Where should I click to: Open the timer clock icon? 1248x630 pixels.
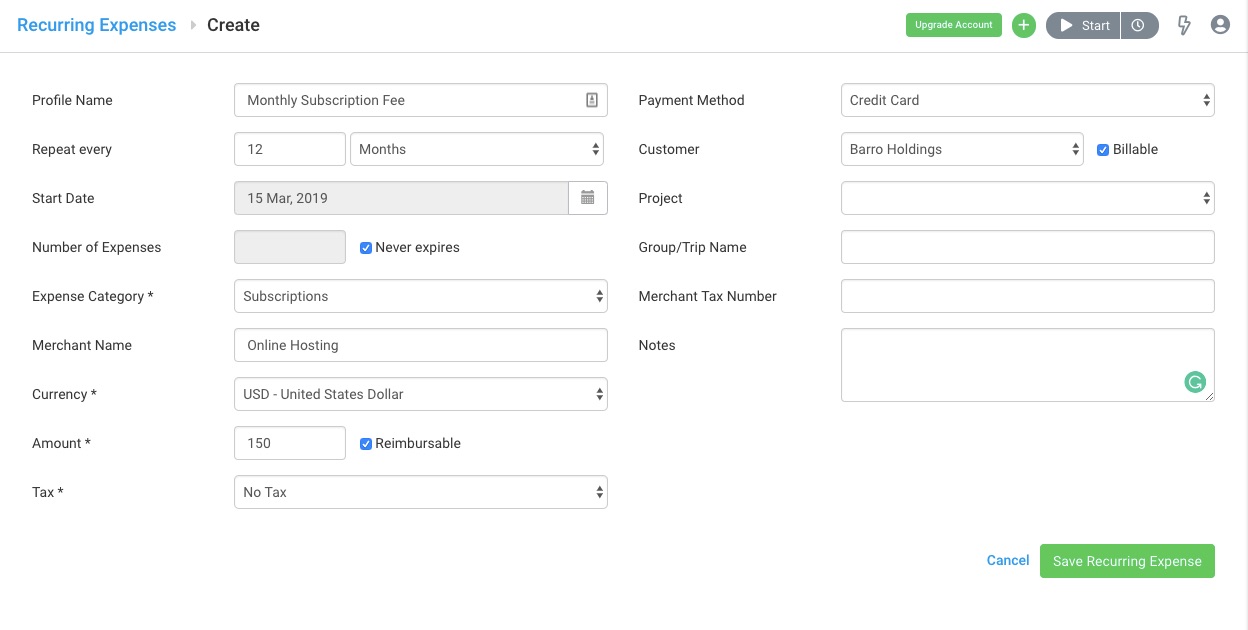(x=1138, y=25)
